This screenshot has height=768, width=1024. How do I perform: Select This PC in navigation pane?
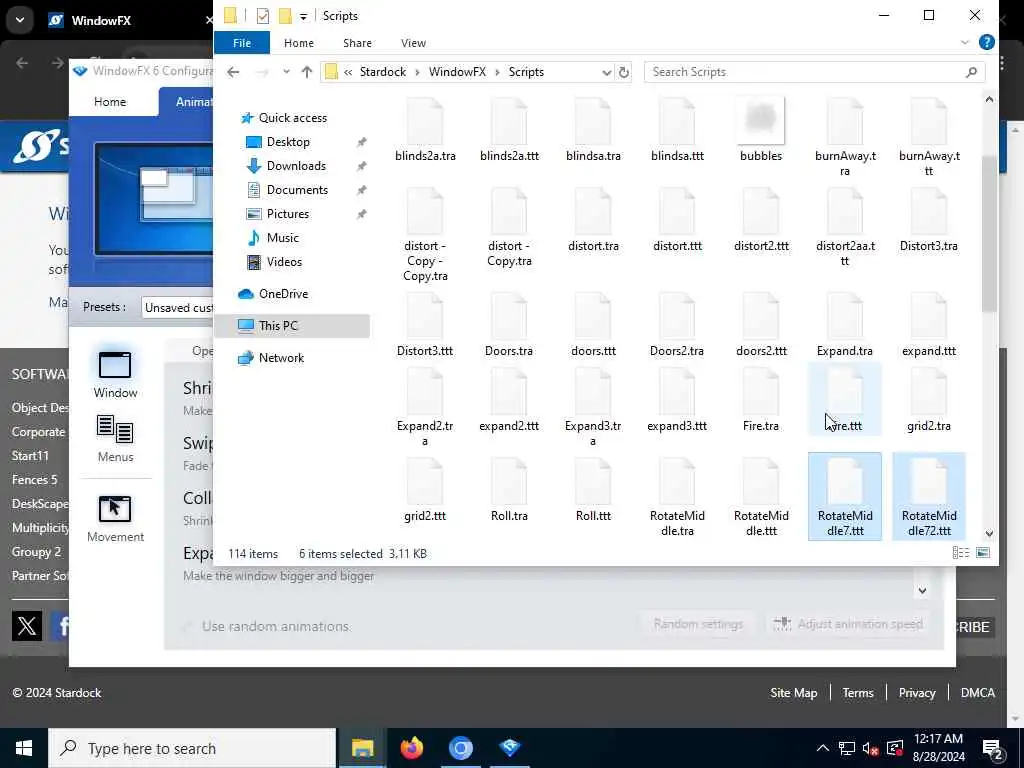(291, 325)
